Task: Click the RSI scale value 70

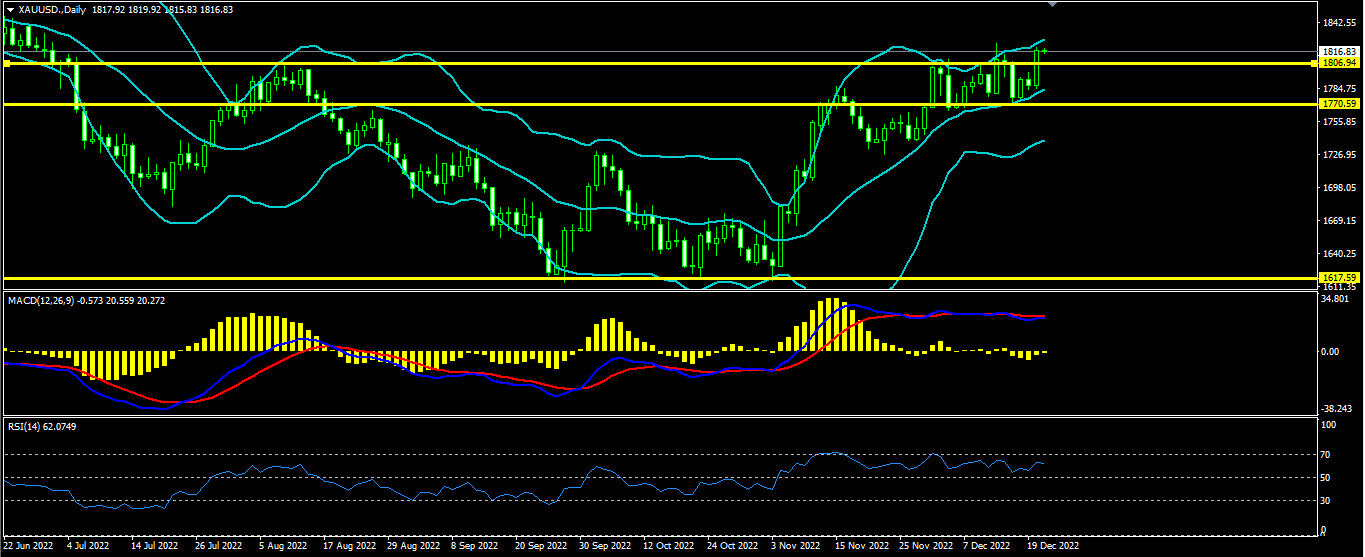Action: click(x=1327, y=454)
